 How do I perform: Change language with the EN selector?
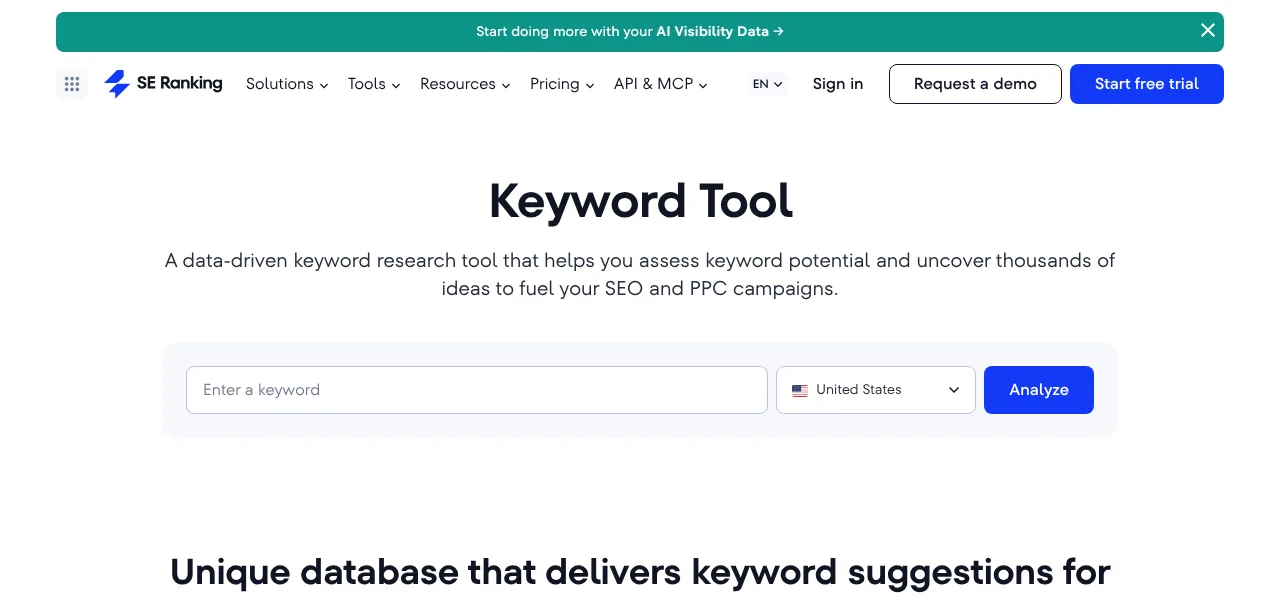click(768, 84)
